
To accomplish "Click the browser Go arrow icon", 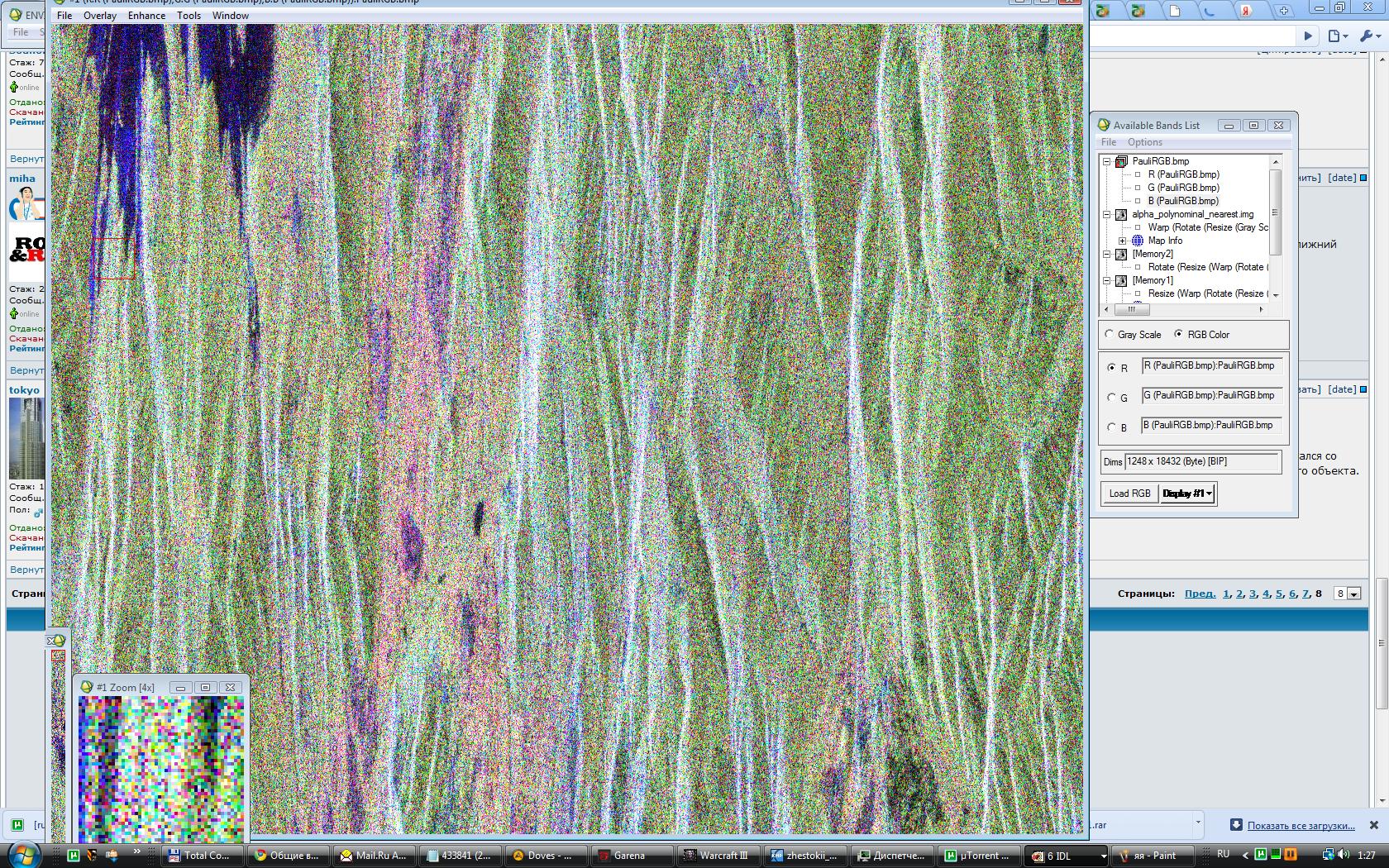I will point(1308,36).
